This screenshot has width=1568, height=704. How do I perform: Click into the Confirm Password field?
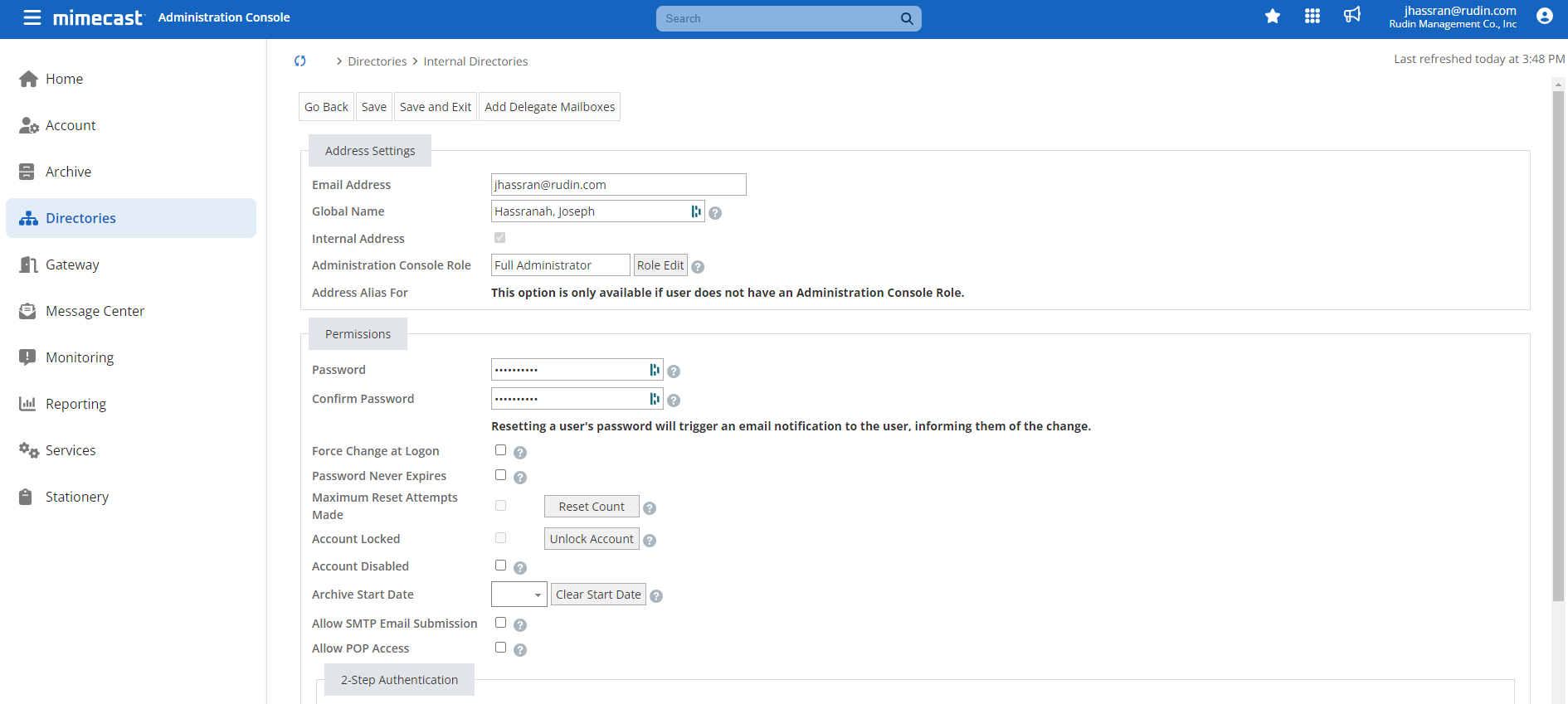(577, 399)
